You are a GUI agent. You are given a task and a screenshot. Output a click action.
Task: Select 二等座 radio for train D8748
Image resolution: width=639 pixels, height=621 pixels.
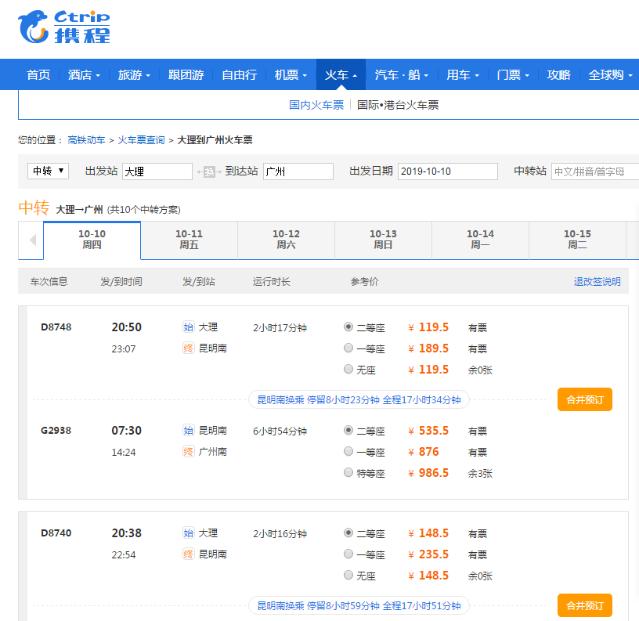348,327
